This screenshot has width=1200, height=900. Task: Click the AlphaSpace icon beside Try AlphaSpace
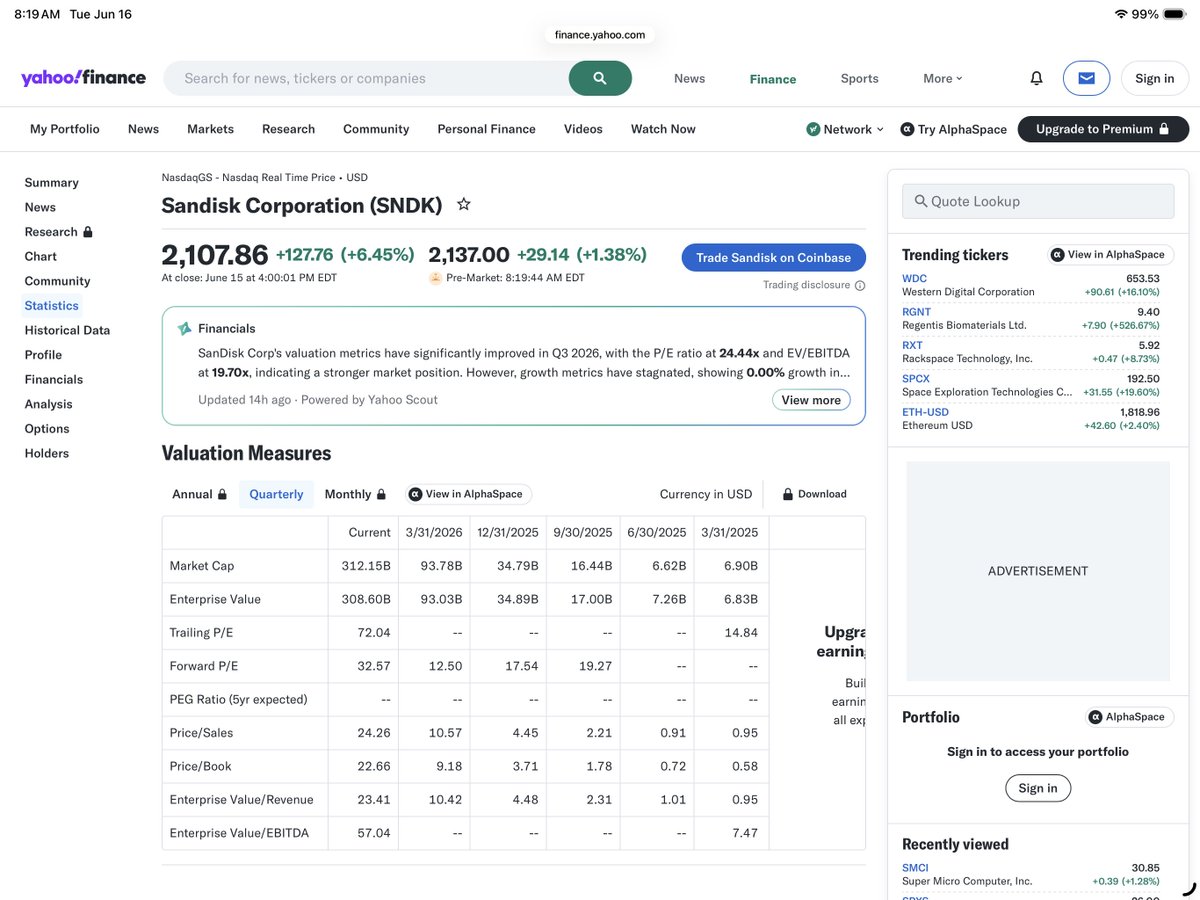tap(907, 129)
